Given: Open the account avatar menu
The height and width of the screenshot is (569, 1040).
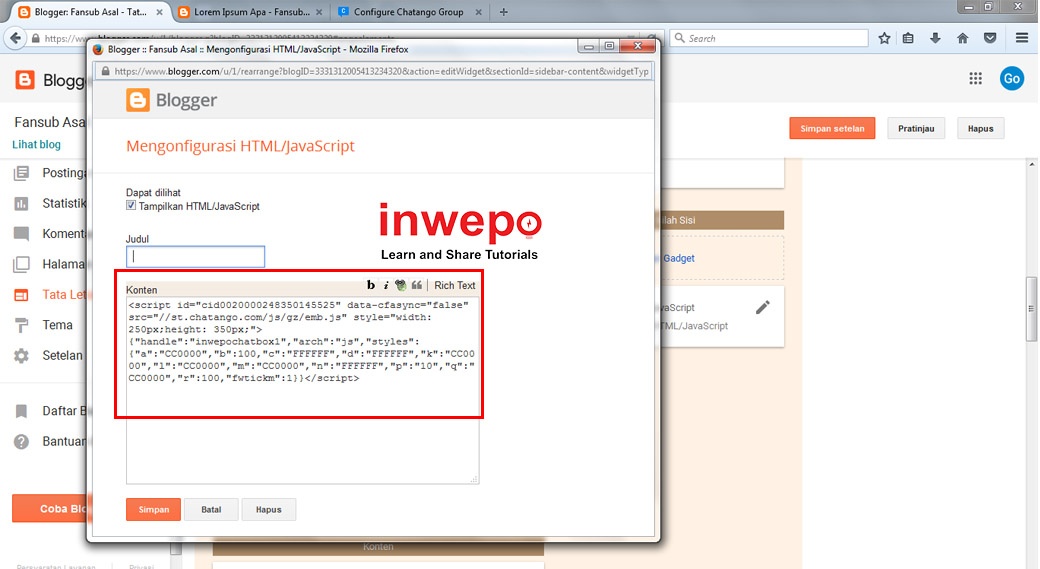Looking at the screenshot, I should coord(1011,78).
